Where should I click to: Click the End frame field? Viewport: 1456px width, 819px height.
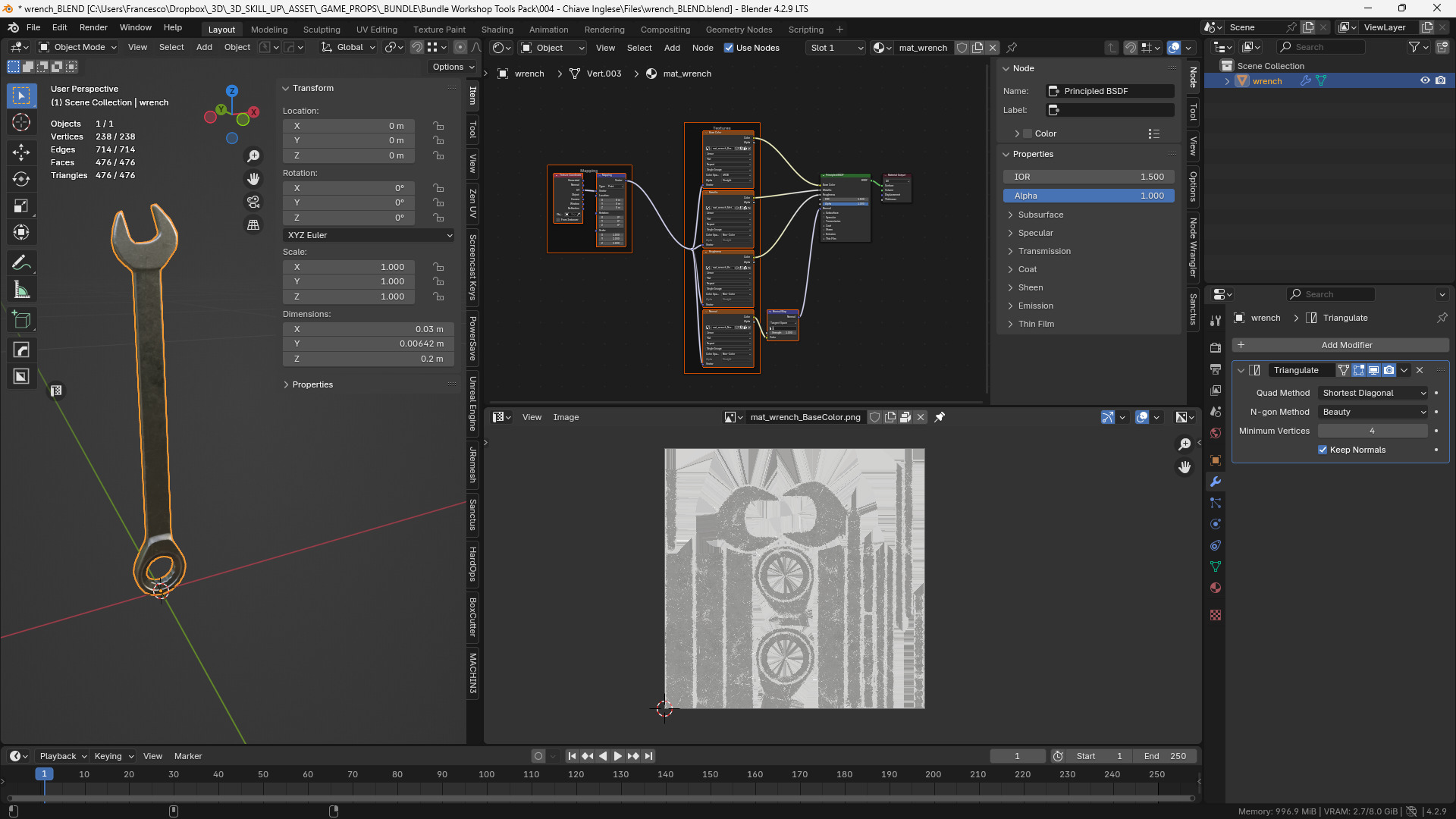[1165, 756]
